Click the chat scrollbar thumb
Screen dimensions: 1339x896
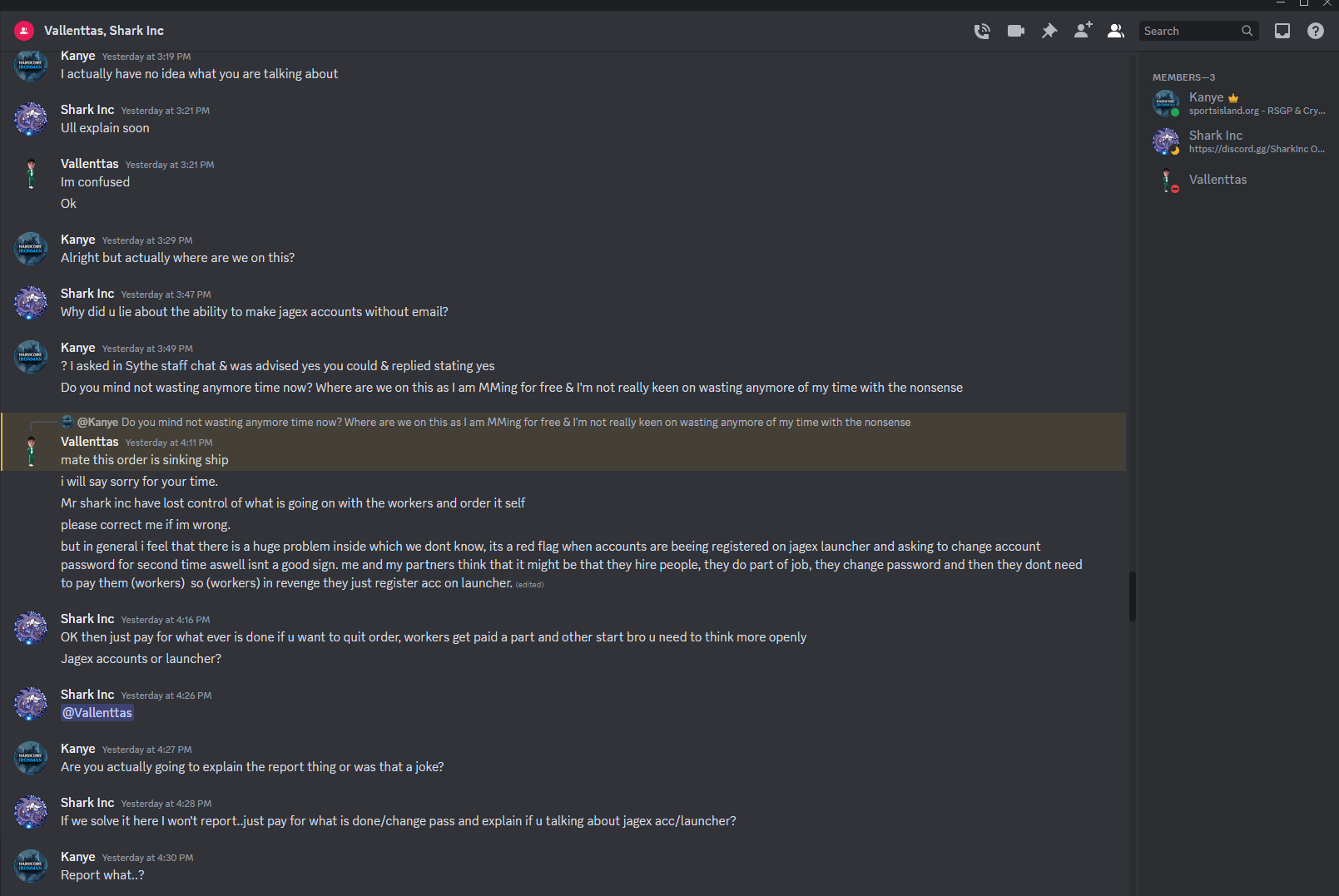click(x=1132, y=596)
